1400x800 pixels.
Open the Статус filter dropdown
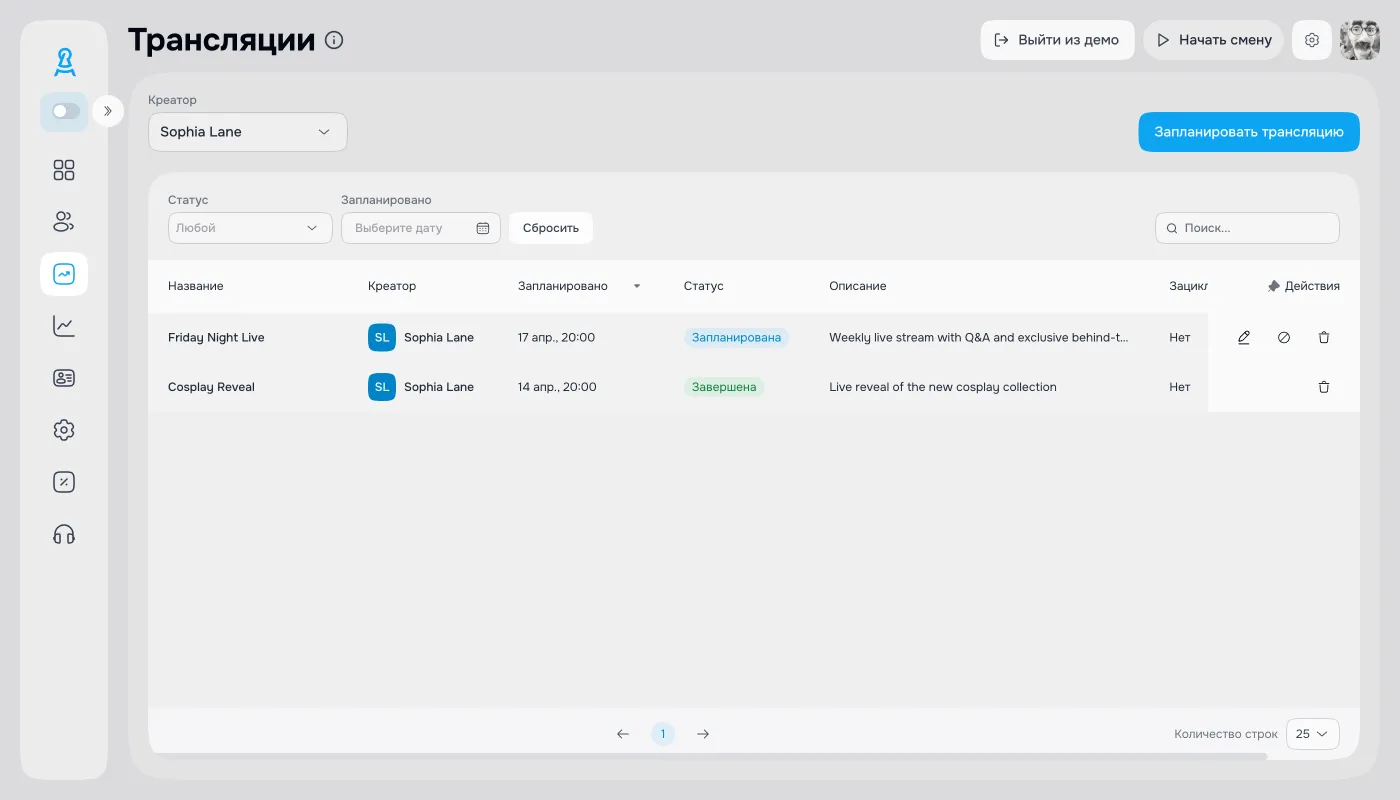tap(250, 228)
